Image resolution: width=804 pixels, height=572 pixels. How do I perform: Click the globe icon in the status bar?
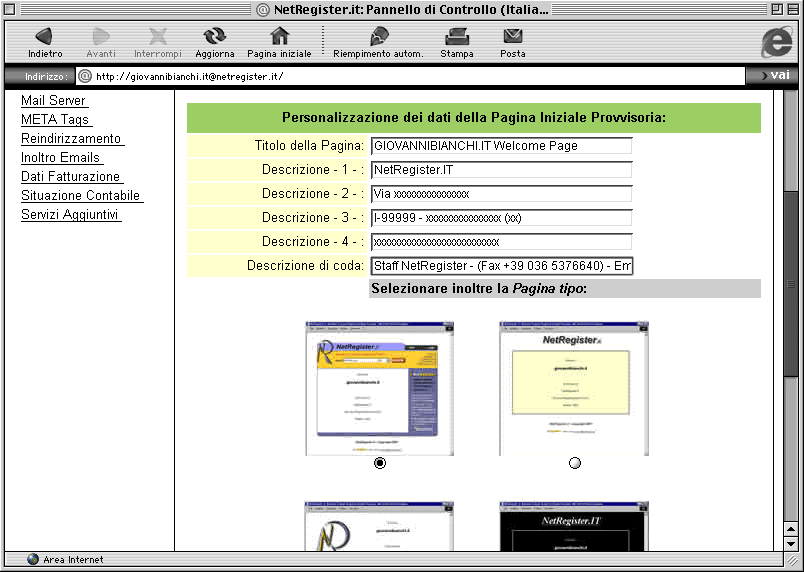point(33,559)
